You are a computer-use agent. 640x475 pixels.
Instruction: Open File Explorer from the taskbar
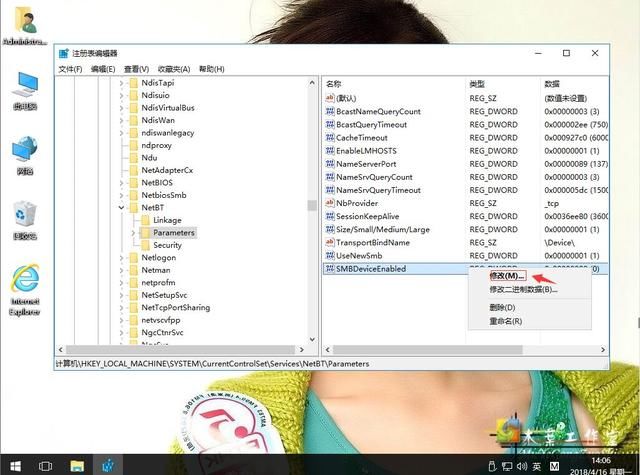coord(77,466)
